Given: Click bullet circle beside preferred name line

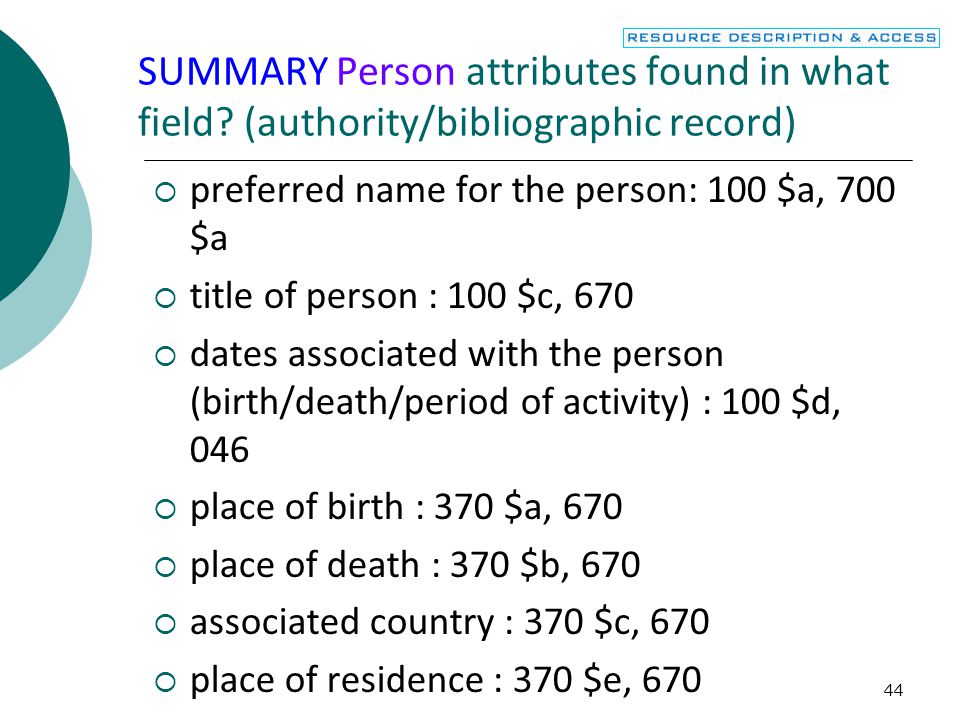Looking at the screenshot, I should pyautogui.click(x=165, y=193).
